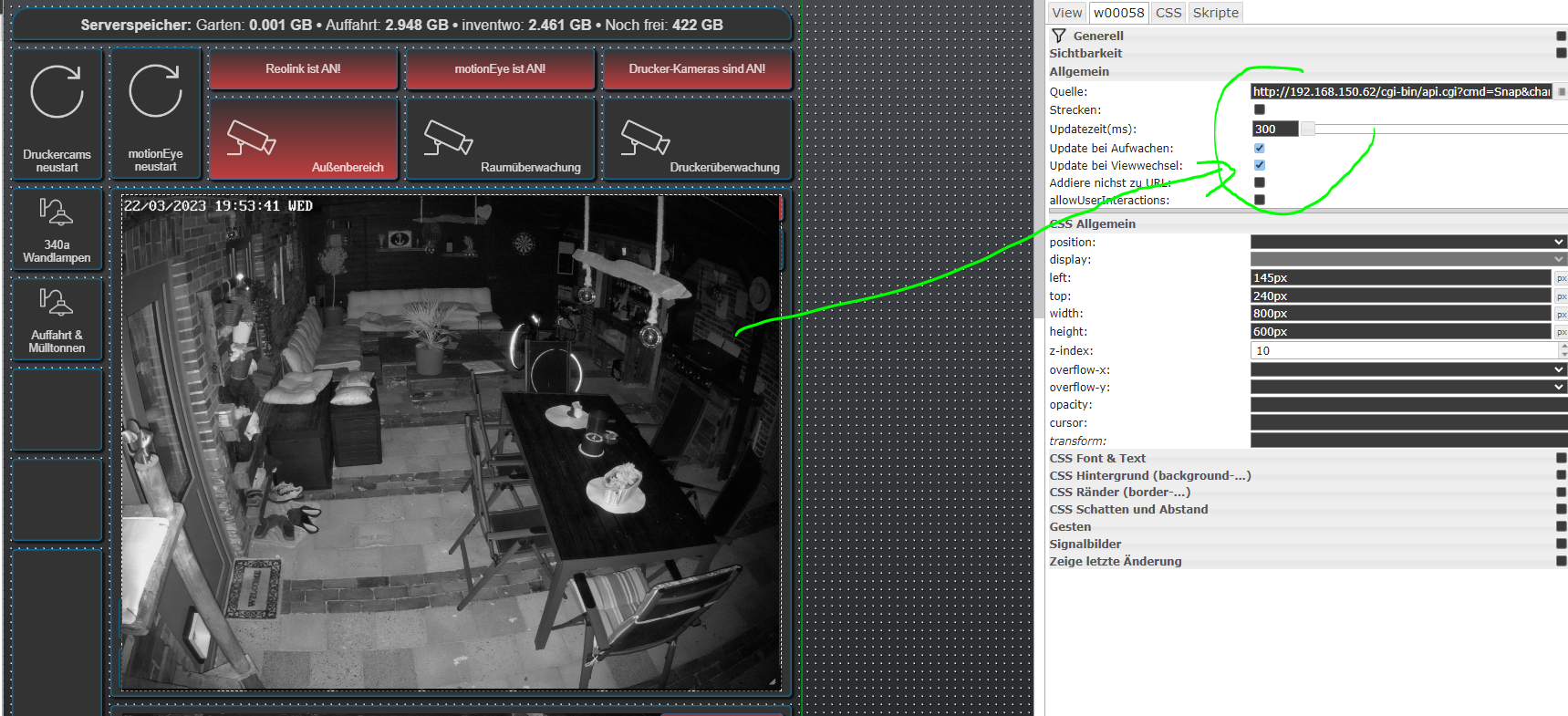The image size is (1568, 716).
Task: Expand the CSS Ränder (border-...) section
Action: pyautogui.click(x=1119, y=492)
